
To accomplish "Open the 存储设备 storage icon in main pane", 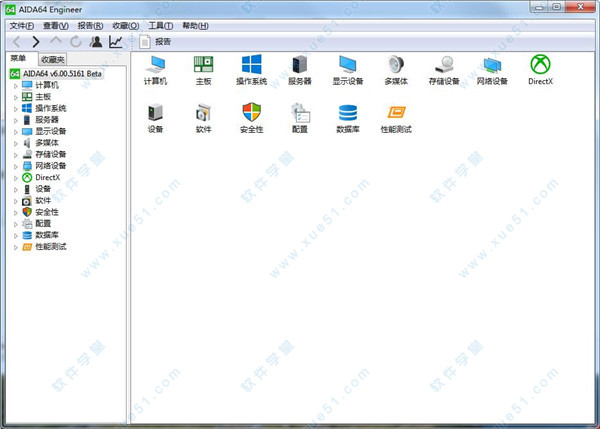I will 444,70.
